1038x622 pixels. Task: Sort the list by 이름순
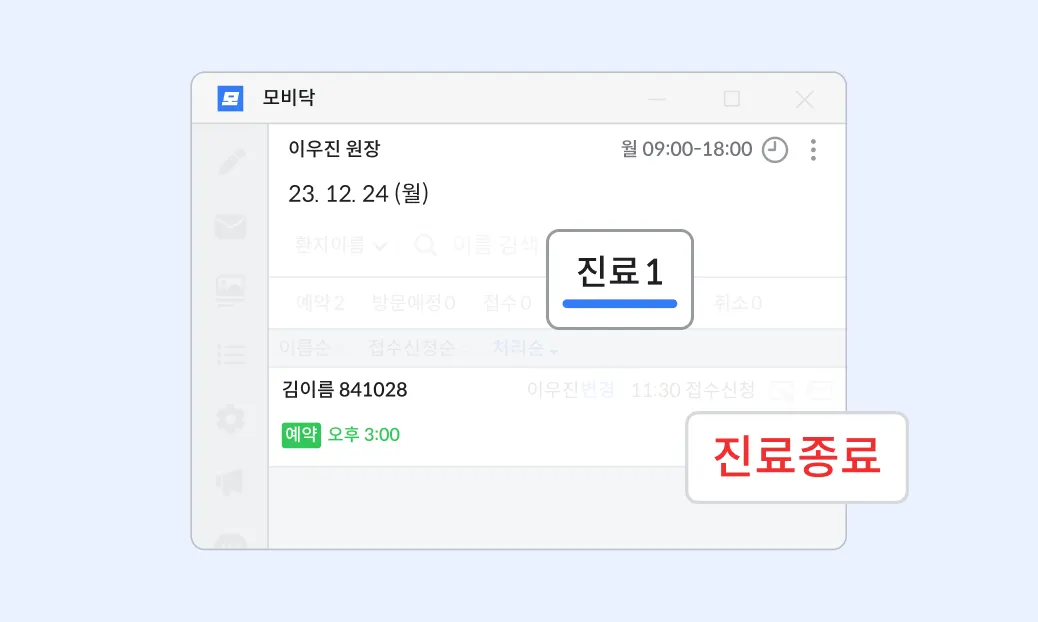click(x=304, y=348)
